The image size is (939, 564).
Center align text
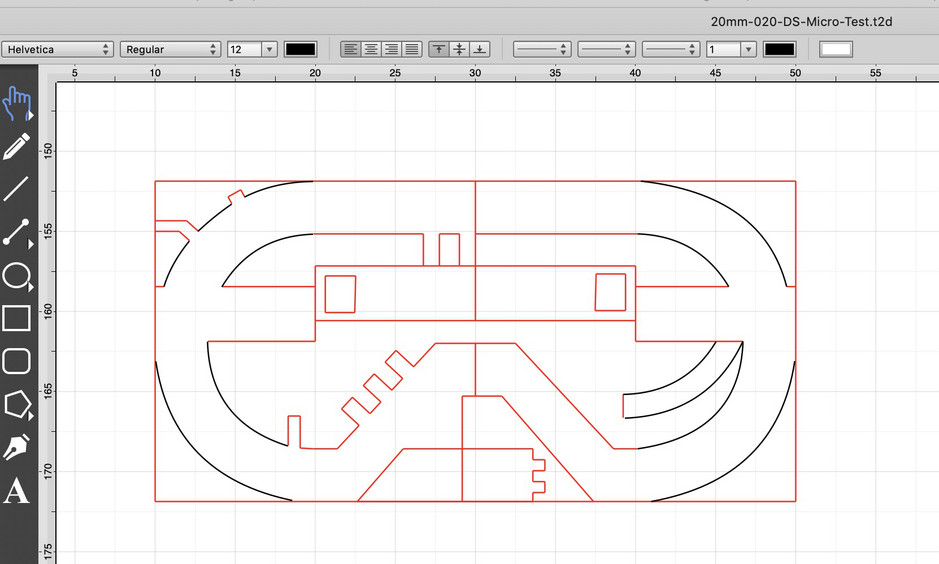pyautogui.click(x=371, y=49)
